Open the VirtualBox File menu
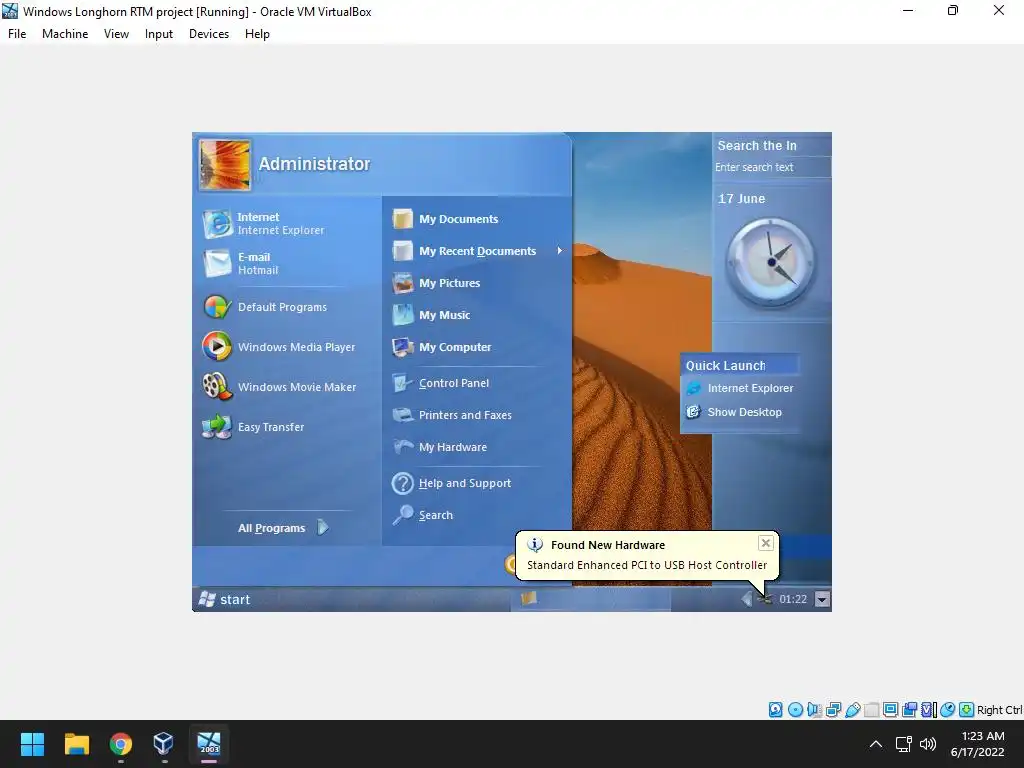The height and width of the screenshot is (768, 1024). [x=17, y=34]
